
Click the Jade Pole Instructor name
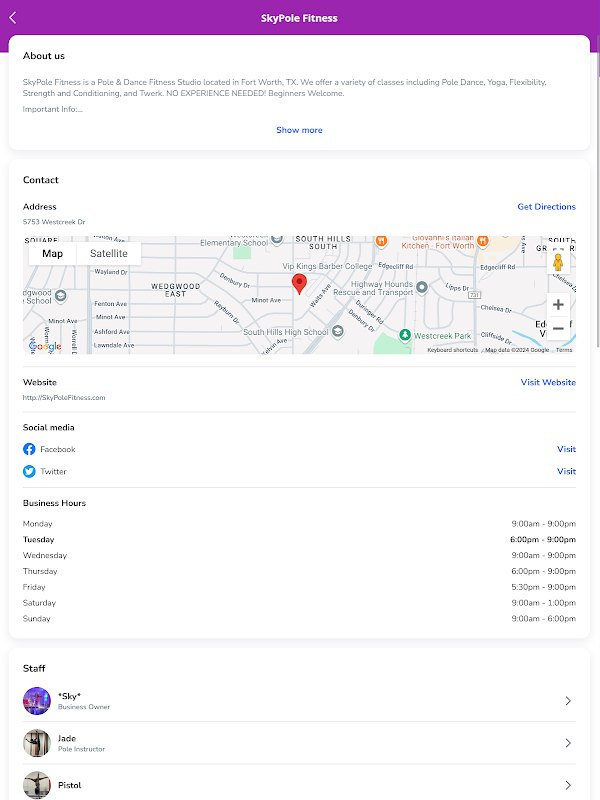point(67,738)
